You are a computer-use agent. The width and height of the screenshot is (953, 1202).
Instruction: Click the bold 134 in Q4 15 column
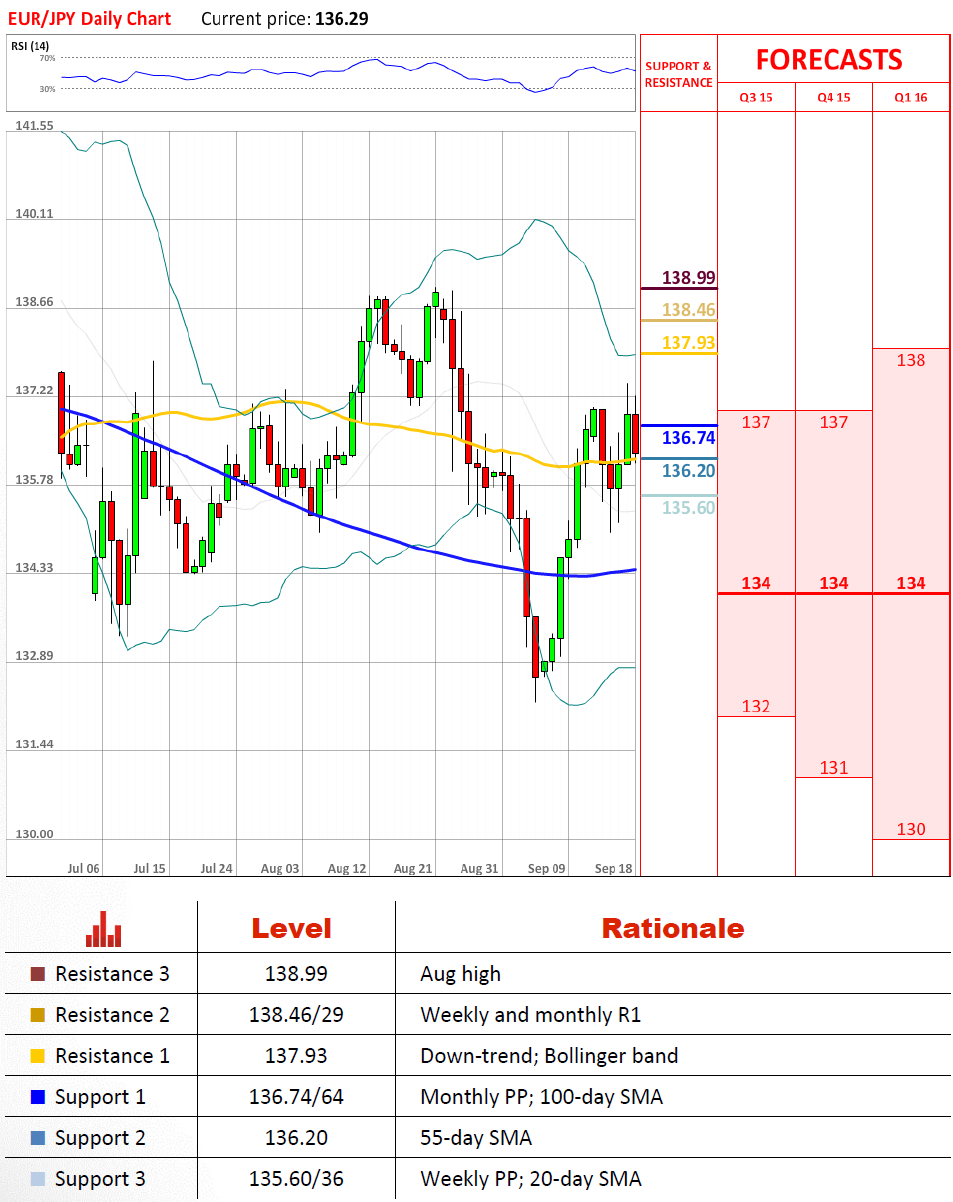(834, 583)
